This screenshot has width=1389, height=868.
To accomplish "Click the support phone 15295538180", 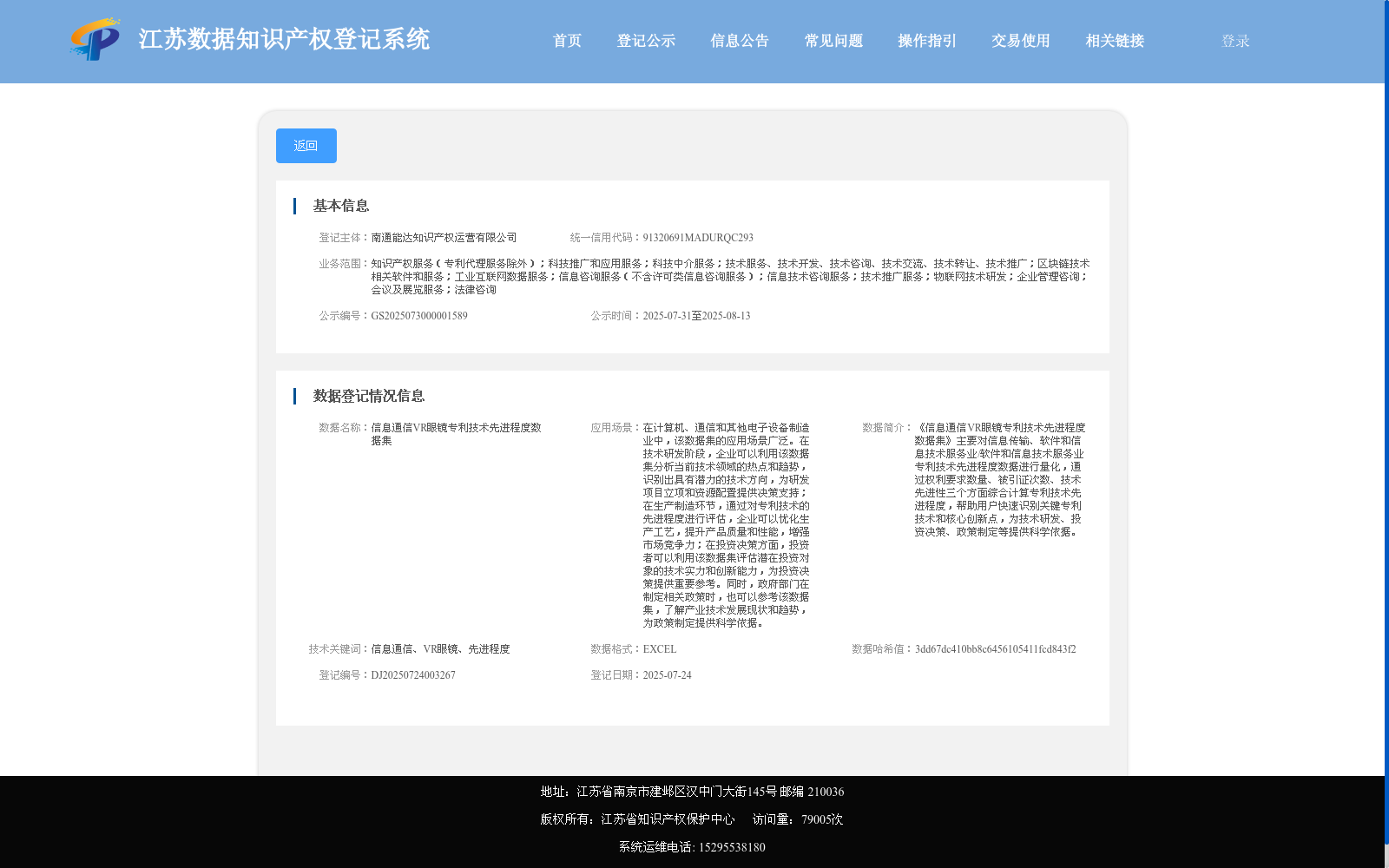I will click(x=732, y=847).
